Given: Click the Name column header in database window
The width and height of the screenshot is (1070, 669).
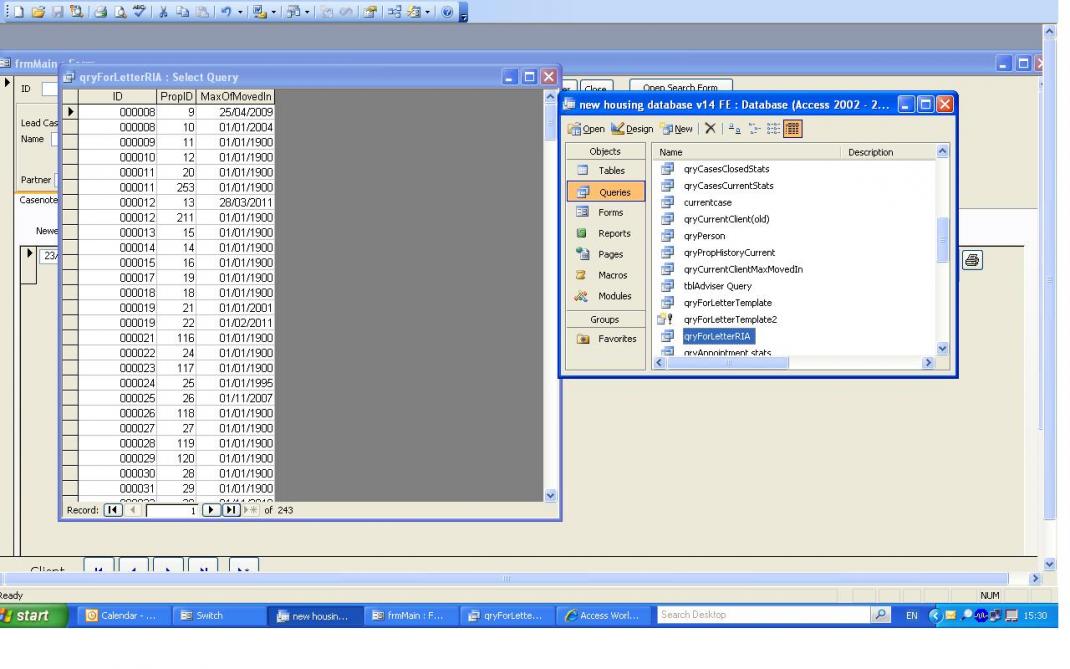Looking at the screenshot, I should coord(747,152).
